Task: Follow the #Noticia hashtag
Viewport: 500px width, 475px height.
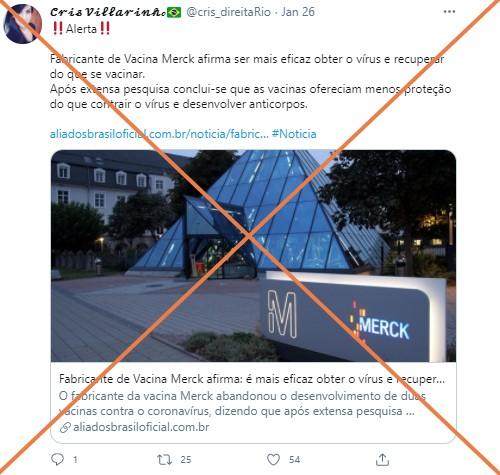Action: click(x=294, y=134)
